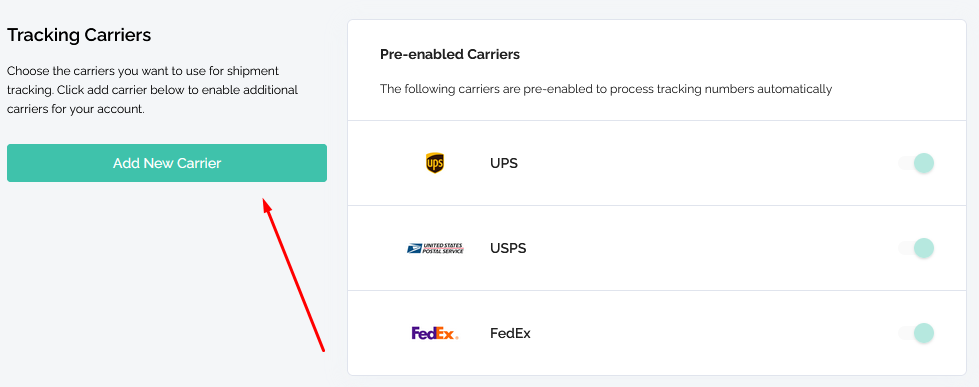Click the red arrow annotation
The width and height of the screenshot is (979, 387).
pos(293,275)
